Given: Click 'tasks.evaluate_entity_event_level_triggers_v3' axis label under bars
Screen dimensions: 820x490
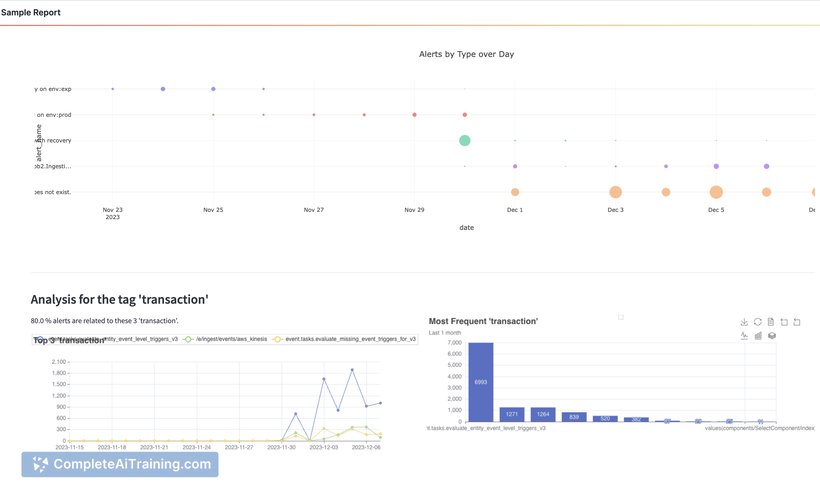Looking at the screenshot, I should point(486,428).
